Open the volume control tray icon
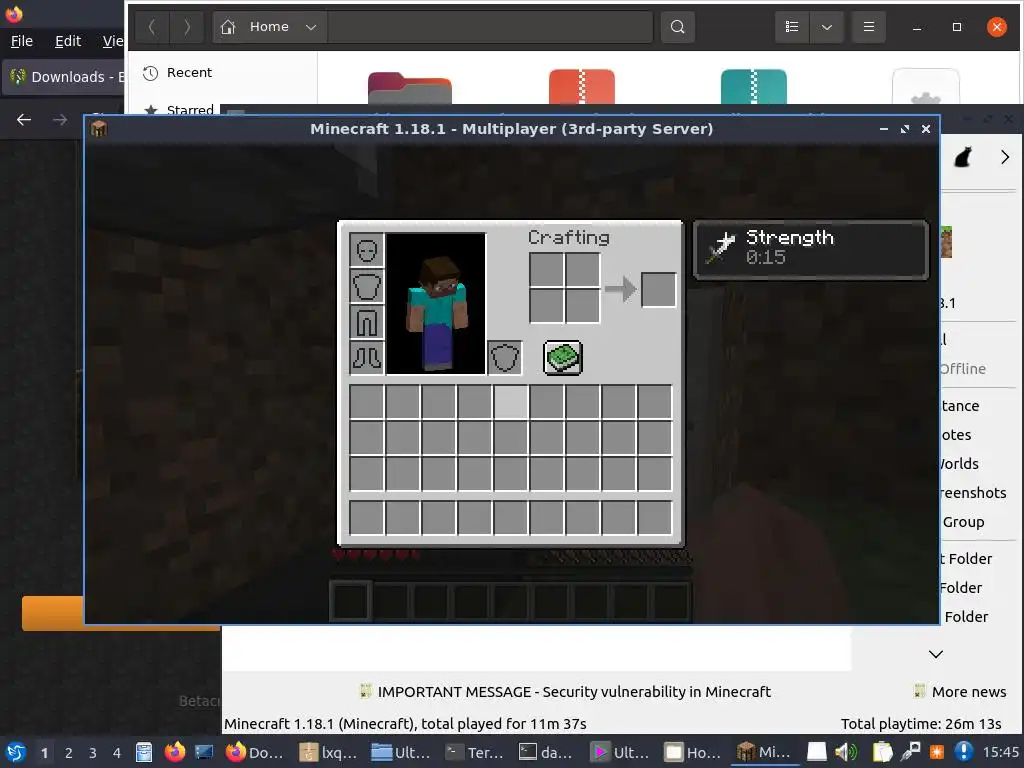The width and height of the screenshot is (1024, 768). coord(846,752)
